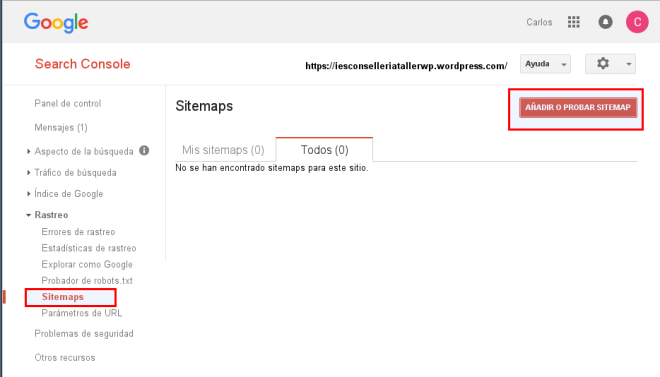Click the Rastreo section label
This screenshot has width=660, height=377.
point(51,215)
